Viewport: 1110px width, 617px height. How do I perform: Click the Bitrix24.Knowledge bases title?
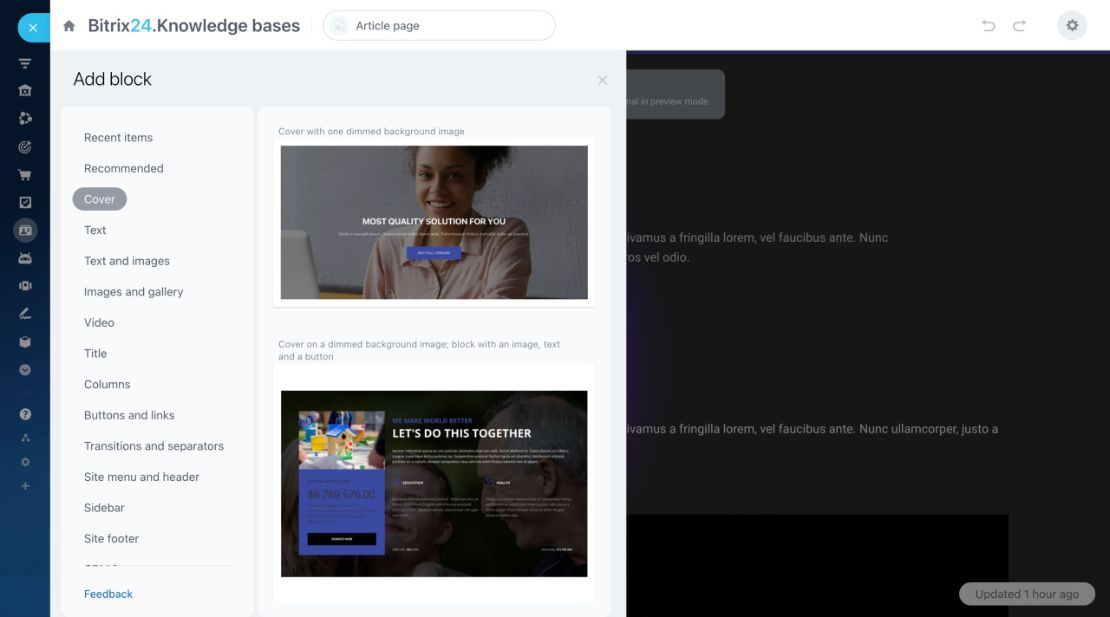(194, 26)
